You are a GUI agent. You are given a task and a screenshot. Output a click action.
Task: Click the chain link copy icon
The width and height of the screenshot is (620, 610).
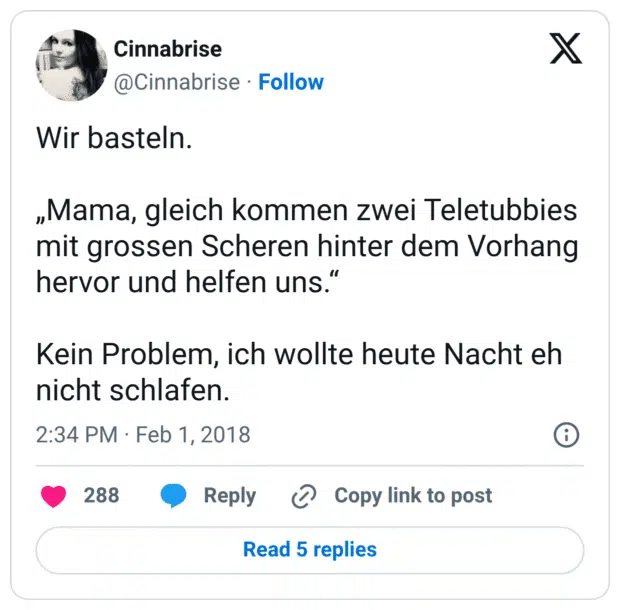(303, 496)
